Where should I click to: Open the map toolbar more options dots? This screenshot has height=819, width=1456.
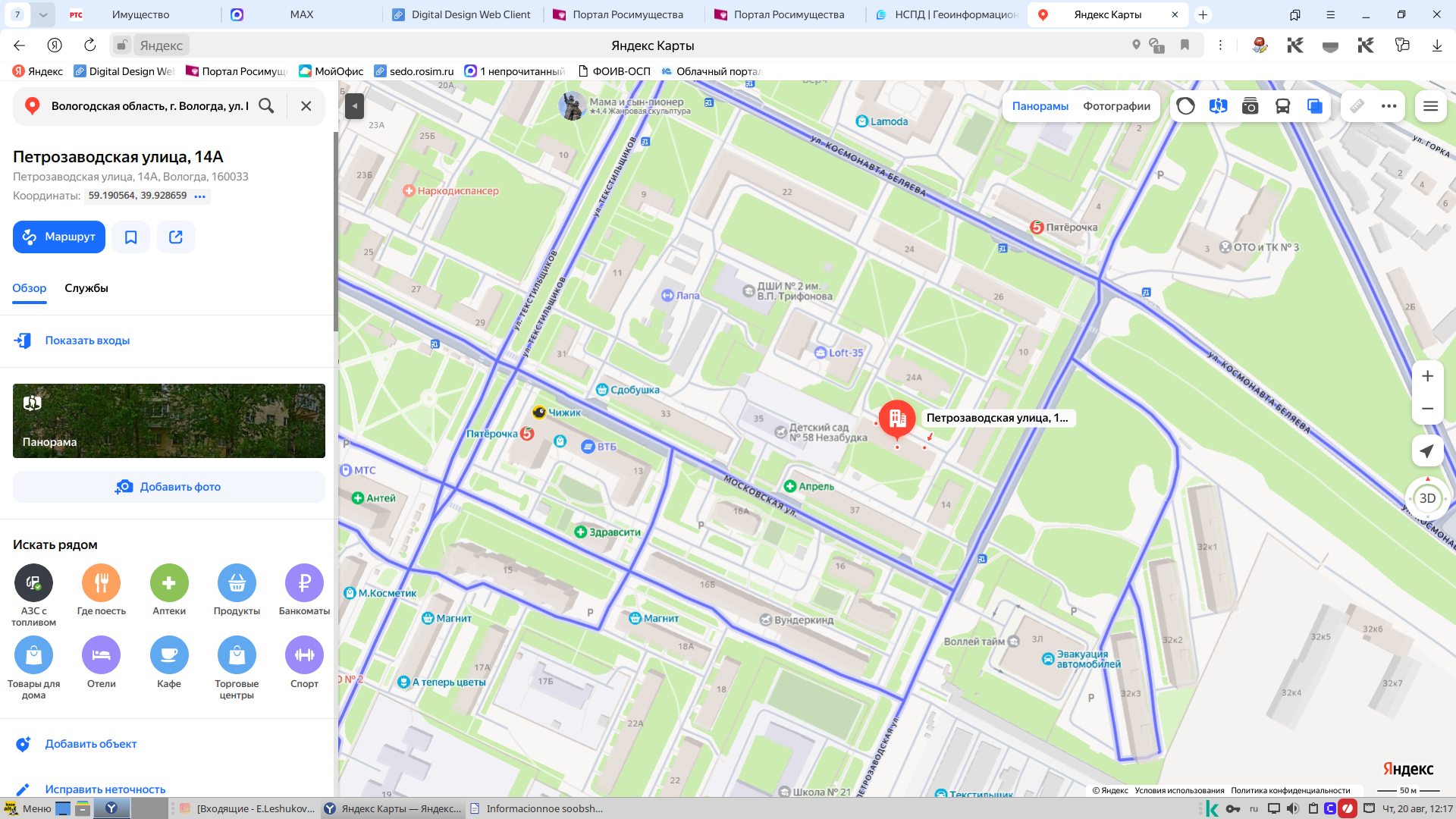coord(1389,106)
